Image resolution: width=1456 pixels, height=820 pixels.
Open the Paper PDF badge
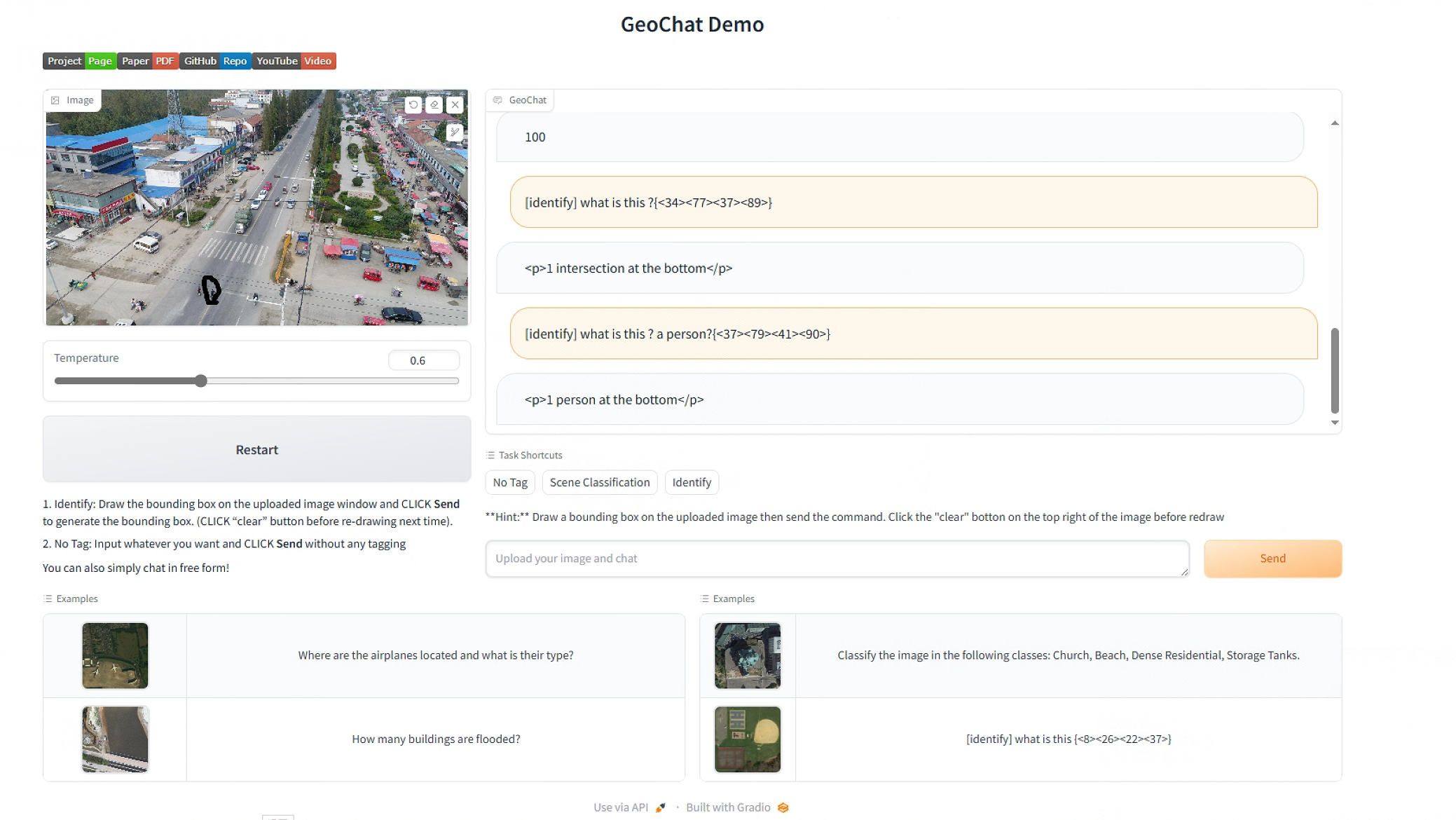(148, 61)
